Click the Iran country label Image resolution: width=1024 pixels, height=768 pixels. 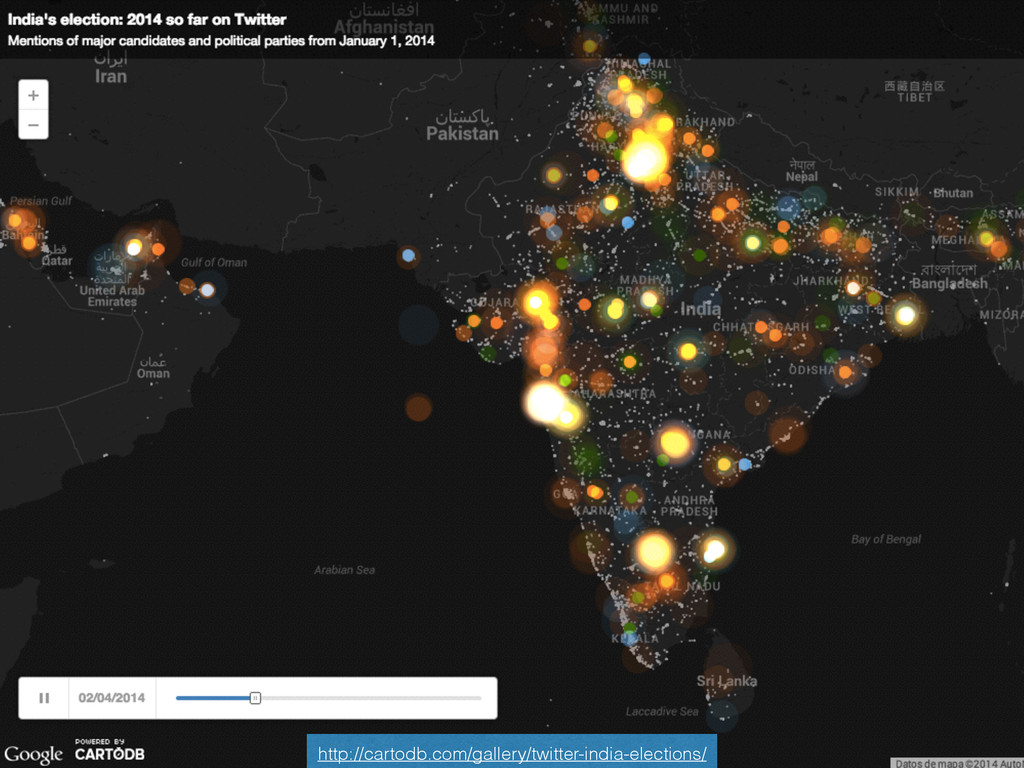point(111,69)
